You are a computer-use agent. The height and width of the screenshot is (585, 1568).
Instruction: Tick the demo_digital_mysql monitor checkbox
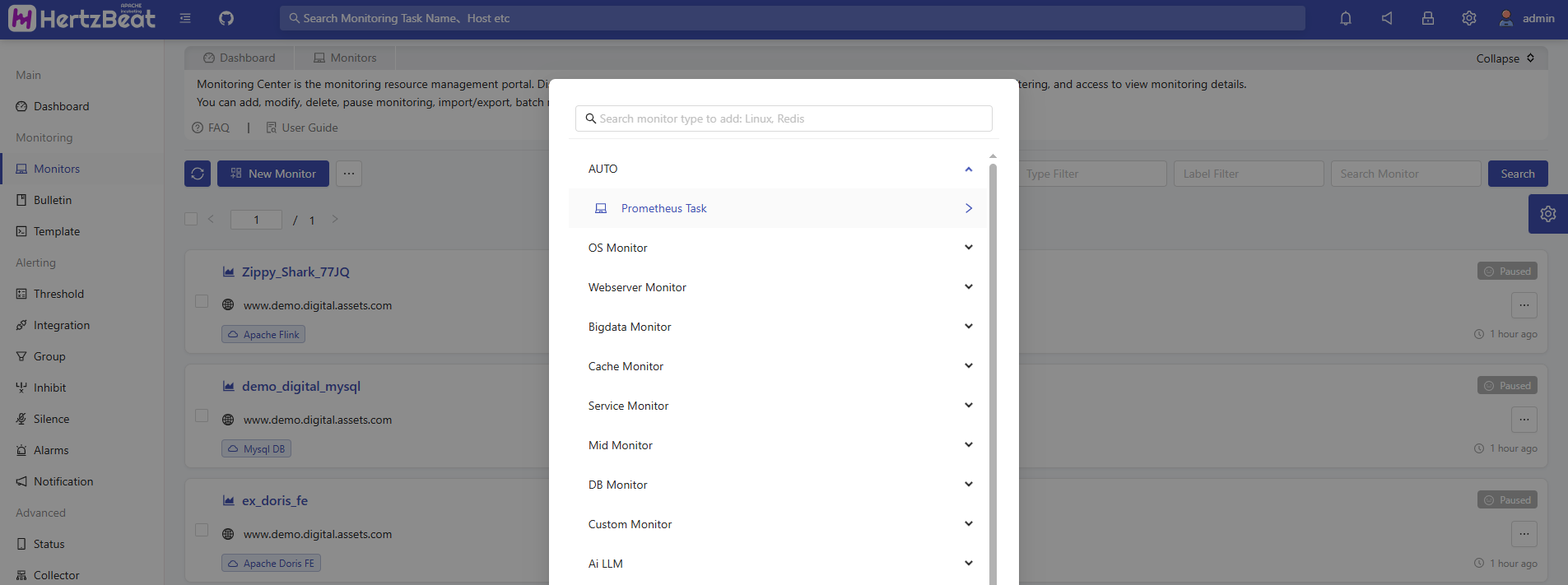(202, 416)
